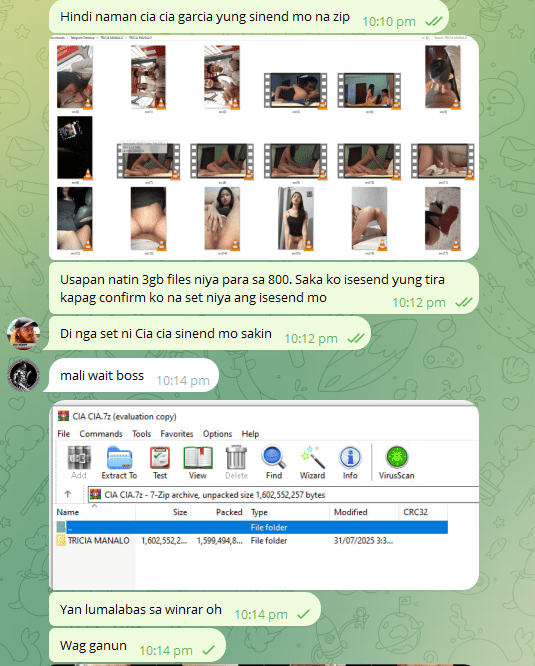Click the archive path address field

(x=283, y=495)
